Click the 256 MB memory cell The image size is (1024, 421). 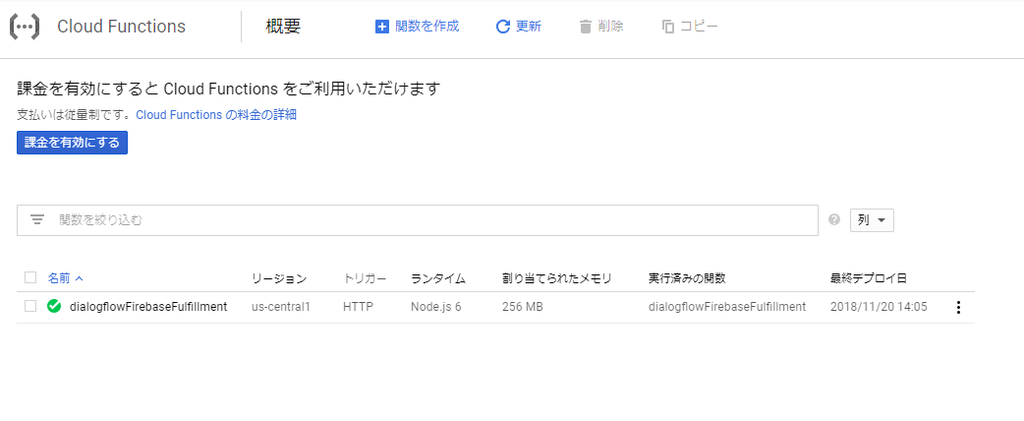pyautogui.click(x=522, y=307)
